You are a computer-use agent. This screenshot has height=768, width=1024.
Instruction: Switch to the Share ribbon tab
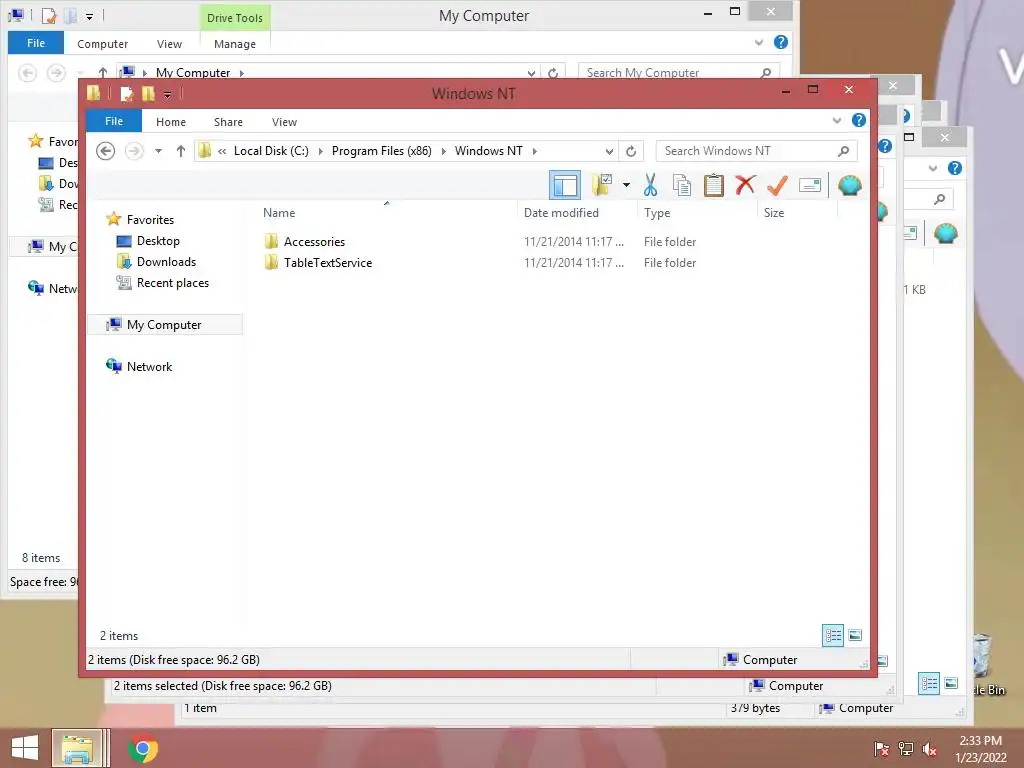click(x=228, y=122)
